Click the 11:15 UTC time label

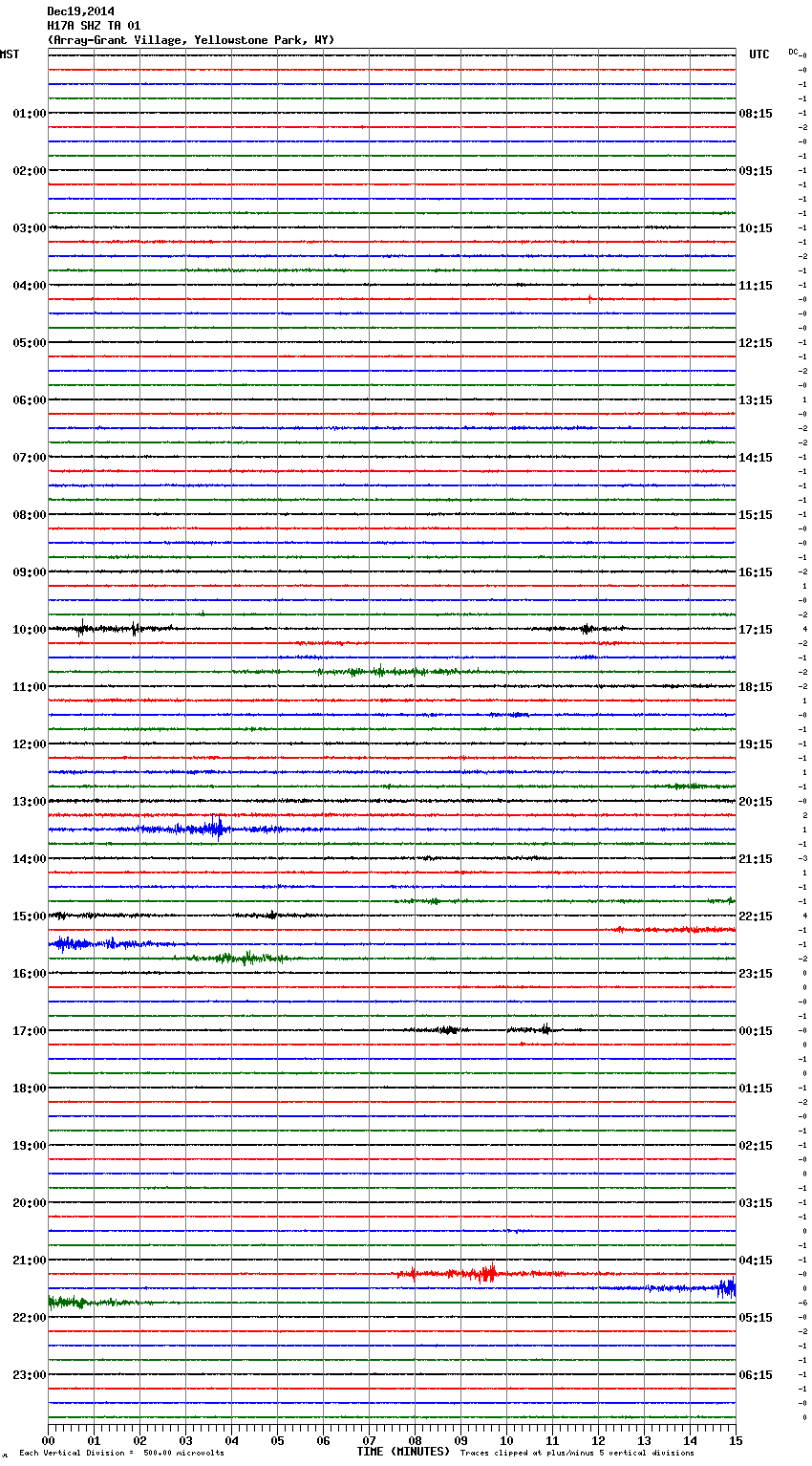[x=756, y=286]
